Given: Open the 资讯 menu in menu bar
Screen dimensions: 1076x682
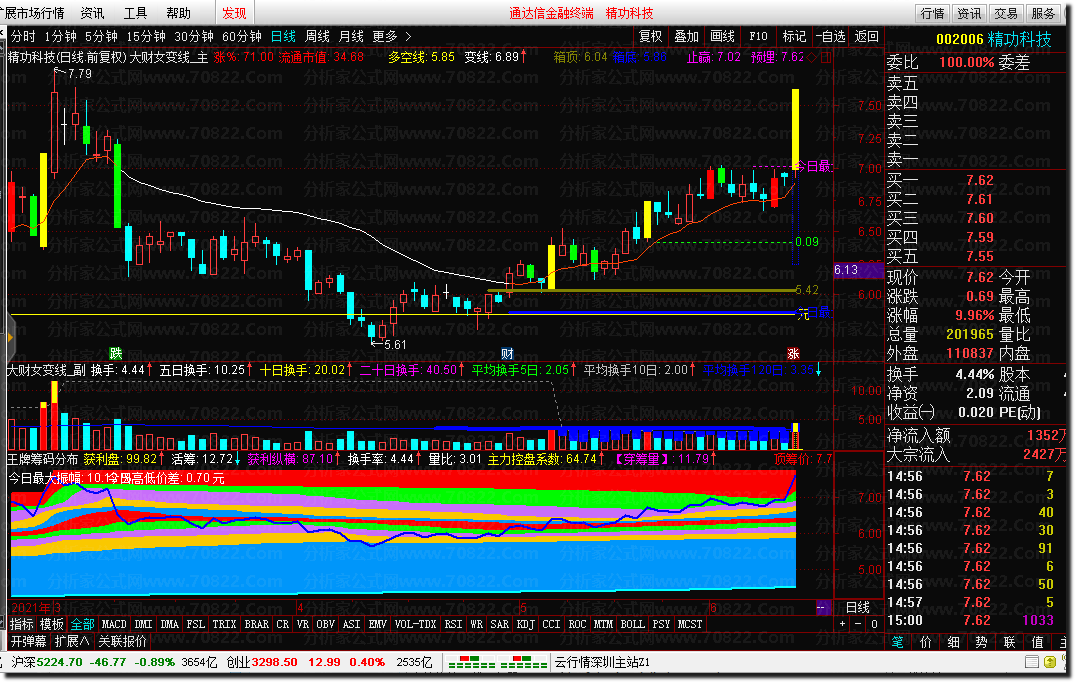Looking at the screenshot, I should tap(92, 13).
